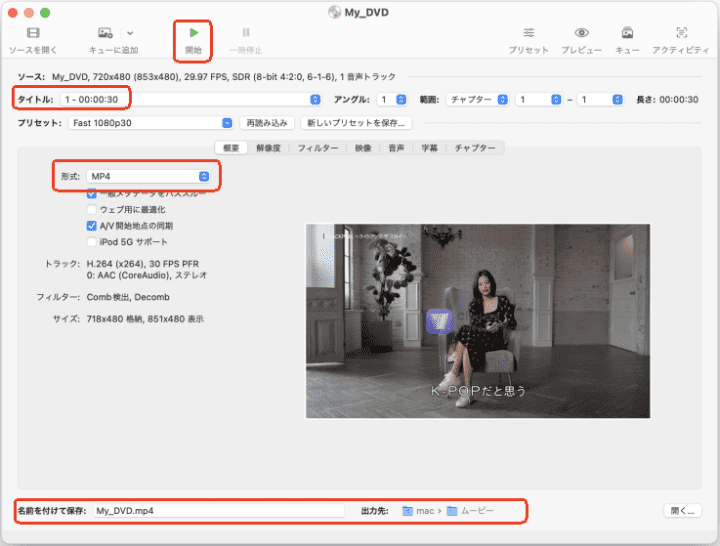Click the Open Source (ソースを開く) icon
The image size is (720, 546).
31,33
